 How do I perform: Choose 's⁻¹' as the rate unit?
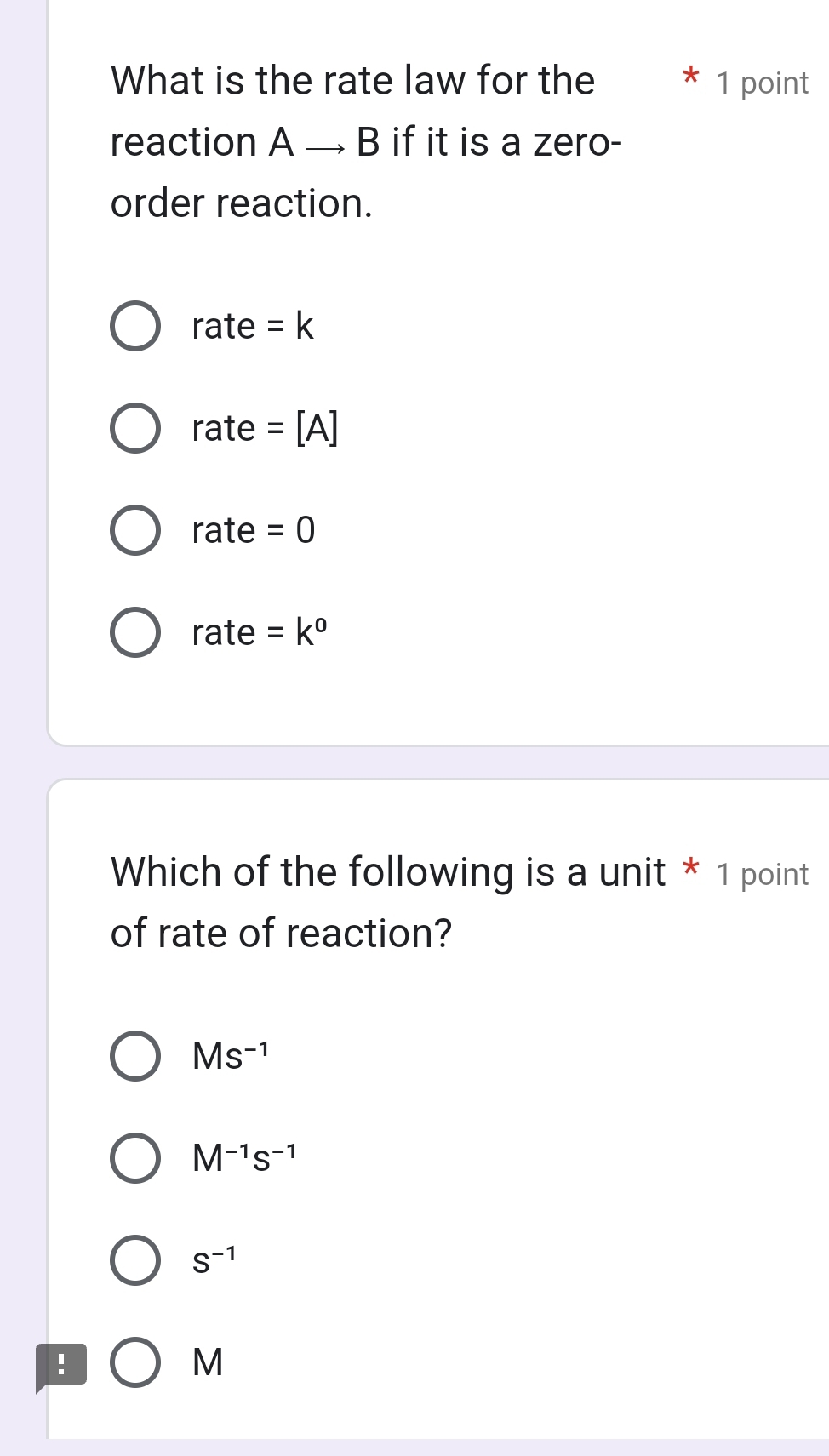point(213,1260)
